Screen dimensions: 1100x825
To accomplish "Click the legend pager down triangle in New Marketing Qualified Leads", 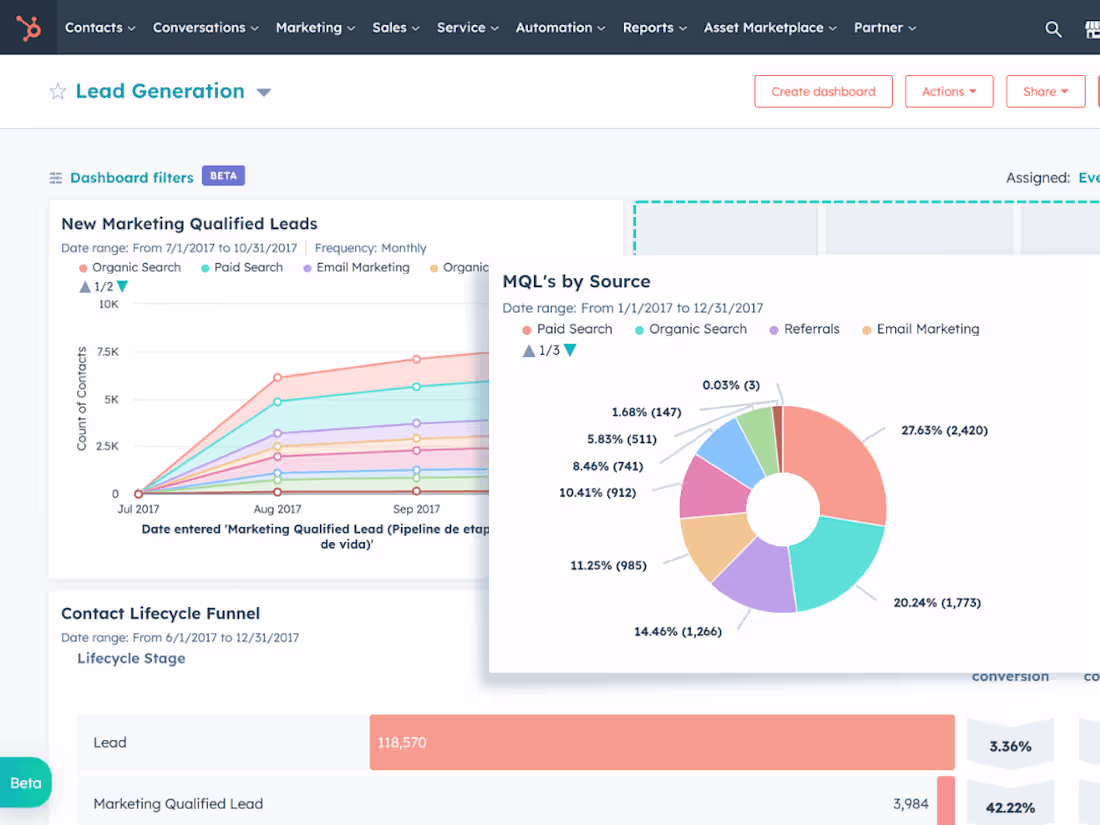I will [123, 286].
